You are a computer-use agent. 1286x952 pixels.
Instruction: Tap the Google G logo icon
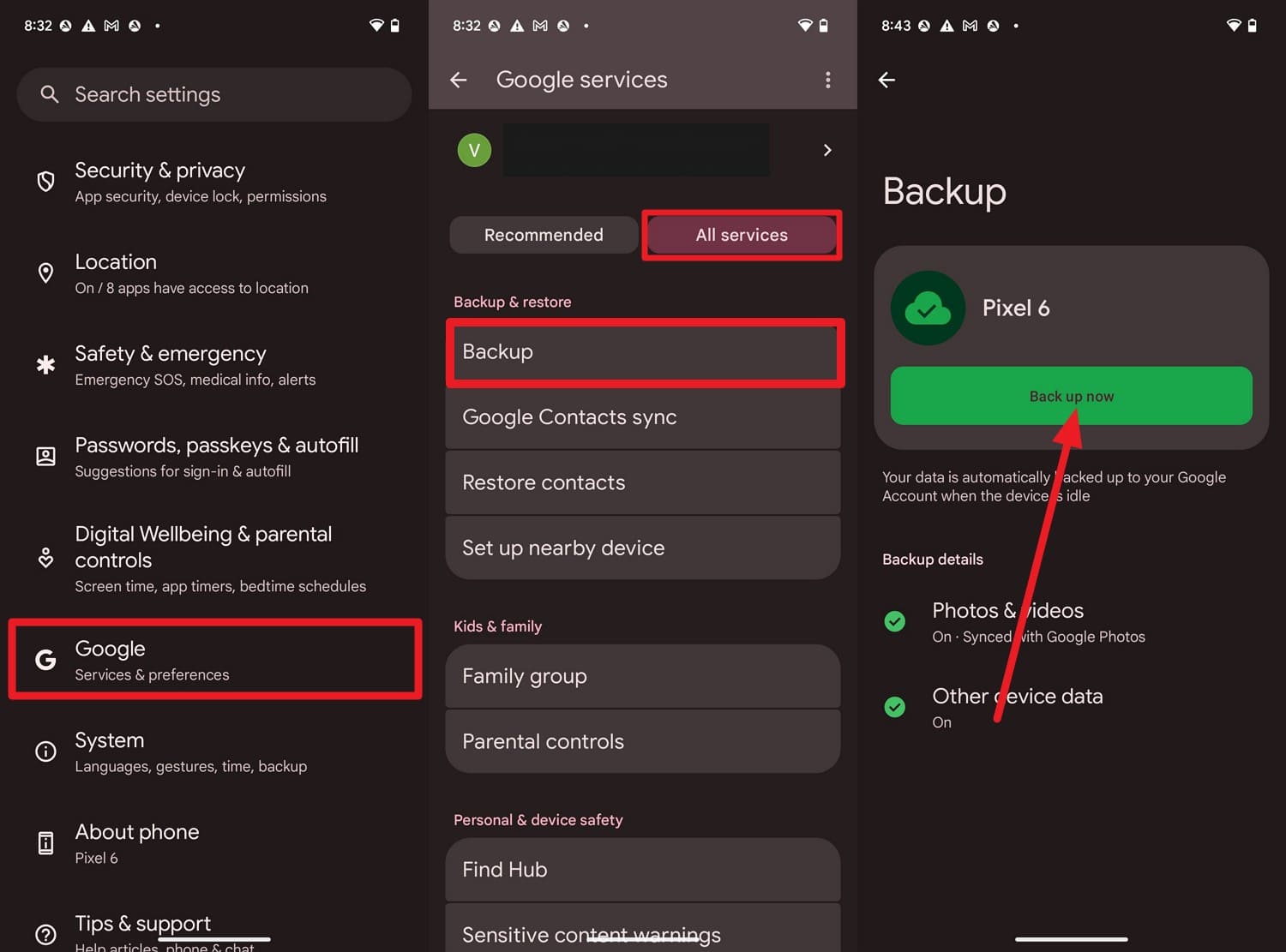(x=46, y=659)
